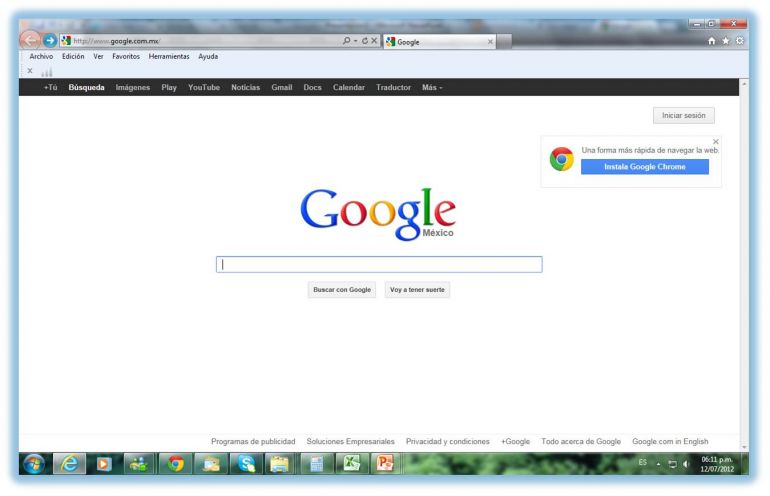Image resolution: width=770 pixels, height=496 pixels.
Task: Click the volume speaker tray icon
Action: pyautogui.click(x=686, y=464)
